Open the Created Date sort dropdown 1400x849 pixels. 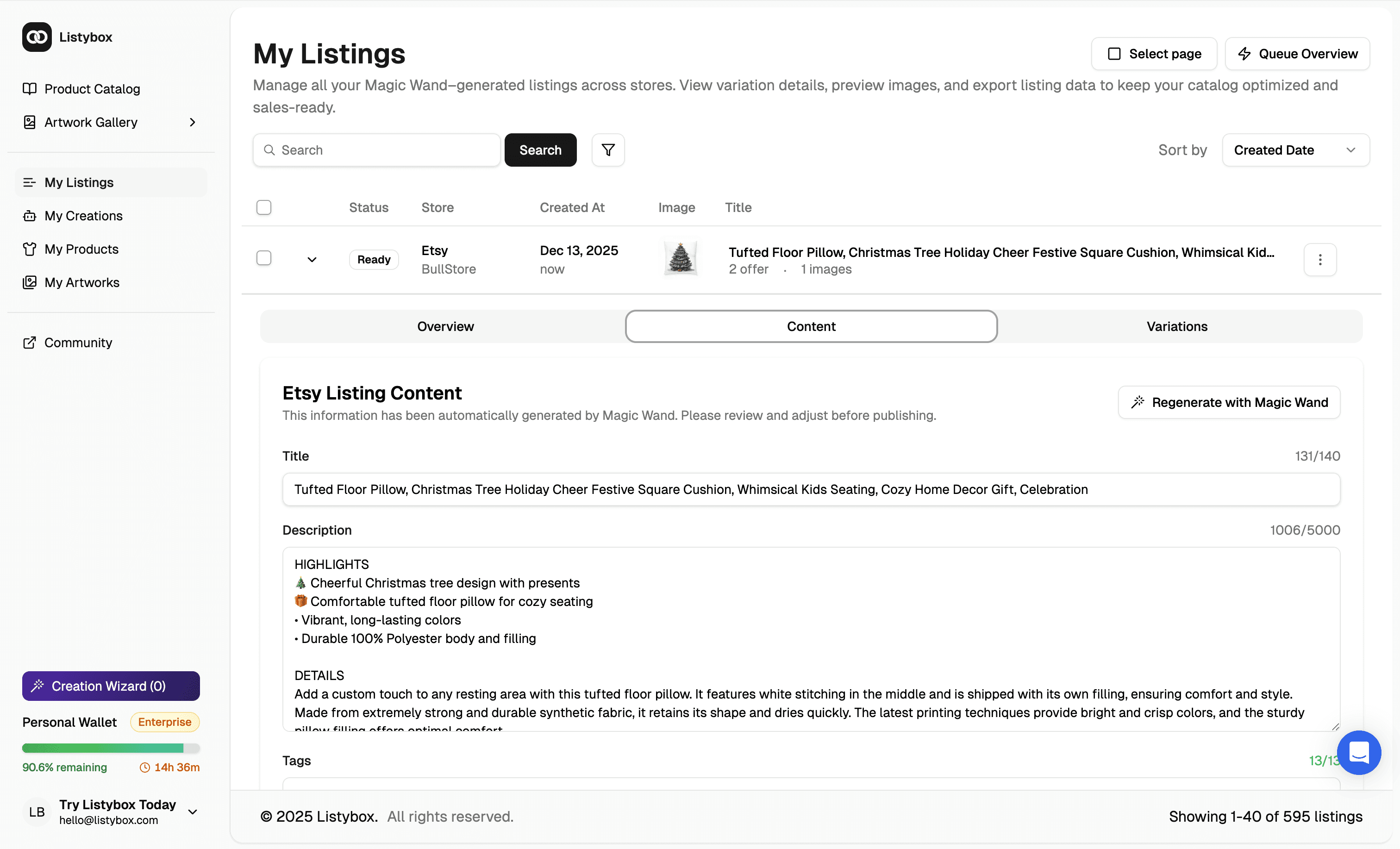1295,150
